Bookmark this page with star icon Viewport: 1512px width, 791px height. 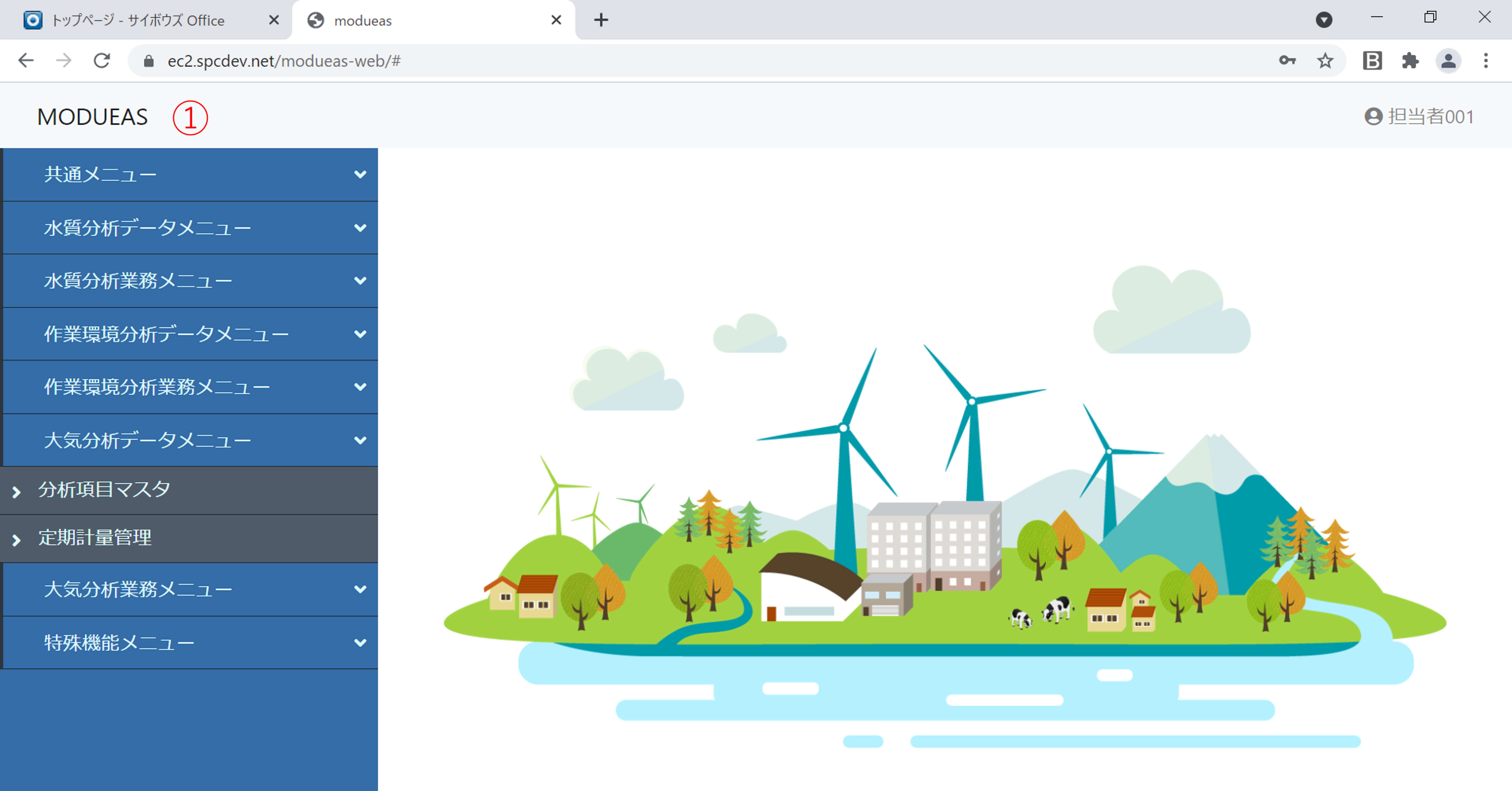[1325, 60]
